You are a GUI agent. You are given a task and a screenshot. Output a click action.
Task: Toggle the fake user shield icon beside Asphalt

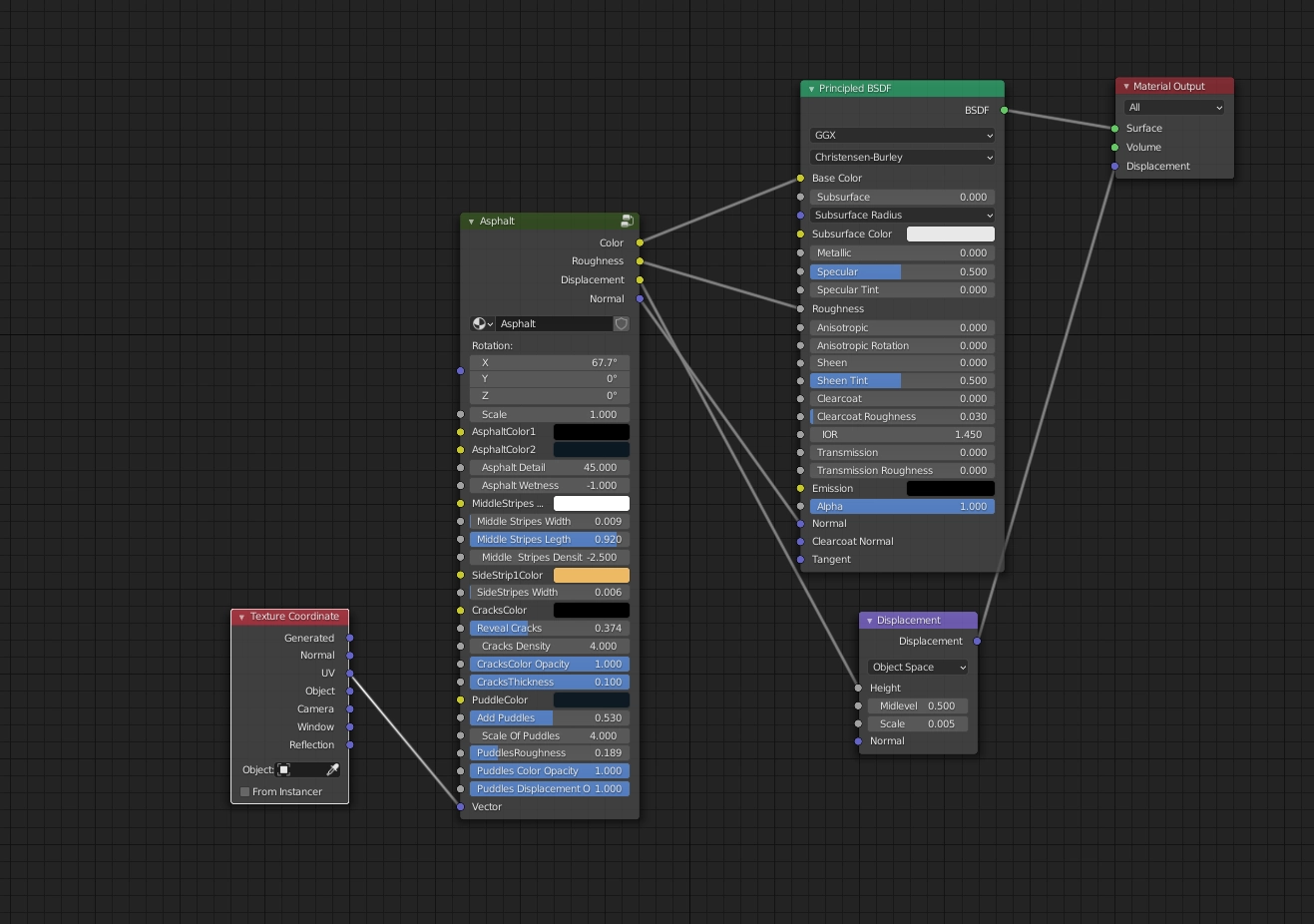[622, 324]
